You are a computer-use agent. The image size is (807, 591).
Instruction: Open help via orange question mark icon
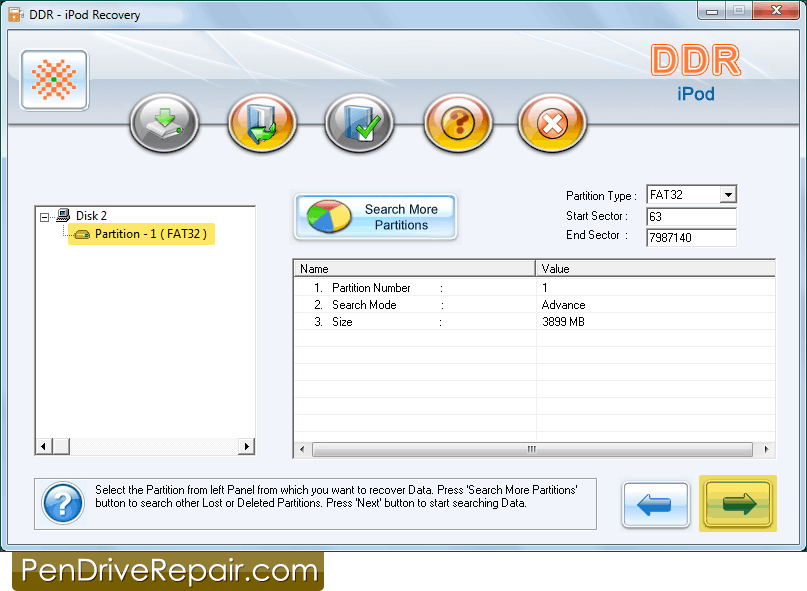(x=458, y=123)
